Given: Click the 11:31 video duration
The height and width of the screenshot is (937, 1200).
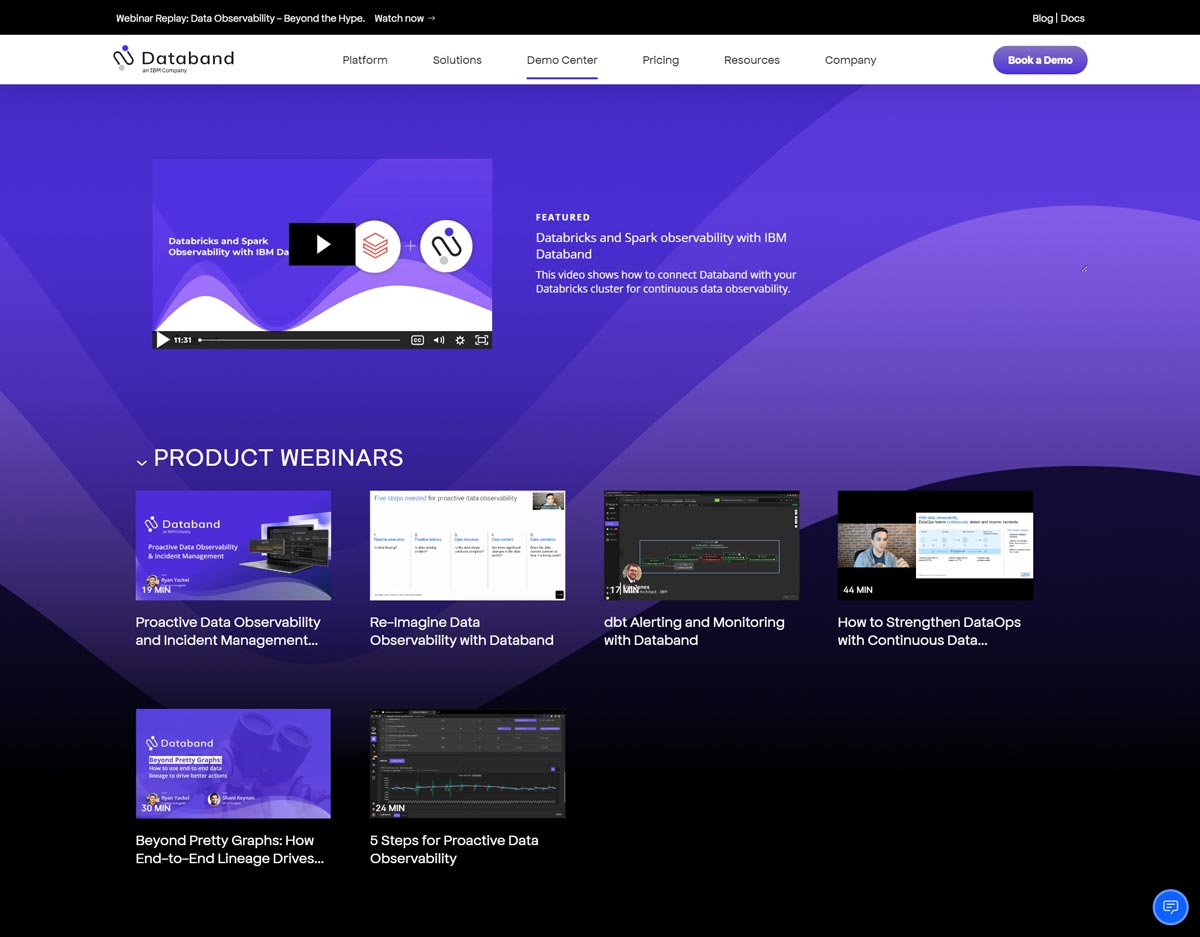Looking at the screenshot, I should pyautogui.click(x=182, y=340).
